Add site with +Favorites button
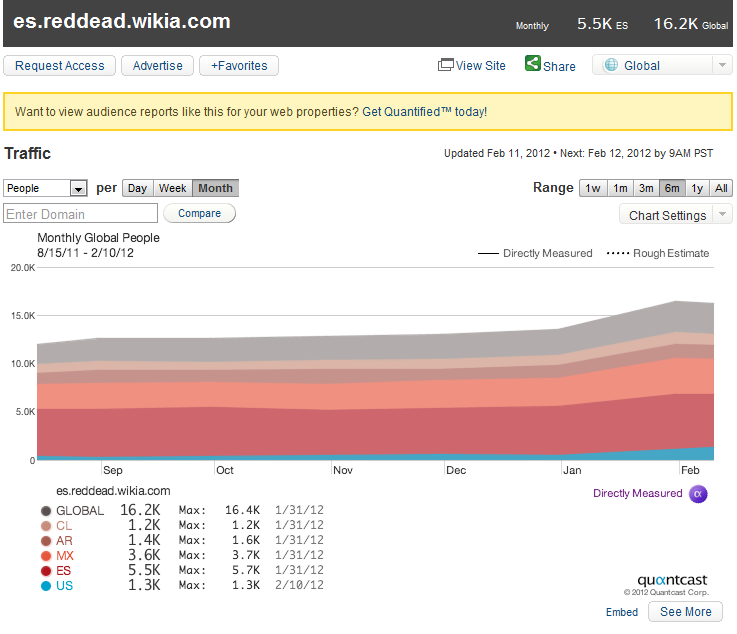Screen dimensions: 737x634 239,65
